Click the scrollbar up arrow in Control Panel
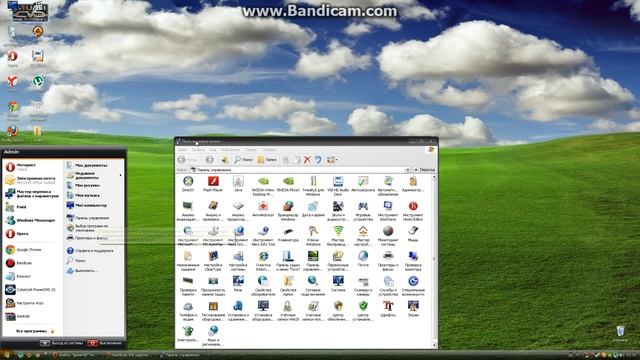This screenshot has height=360, width=640. tap(434, 177)
